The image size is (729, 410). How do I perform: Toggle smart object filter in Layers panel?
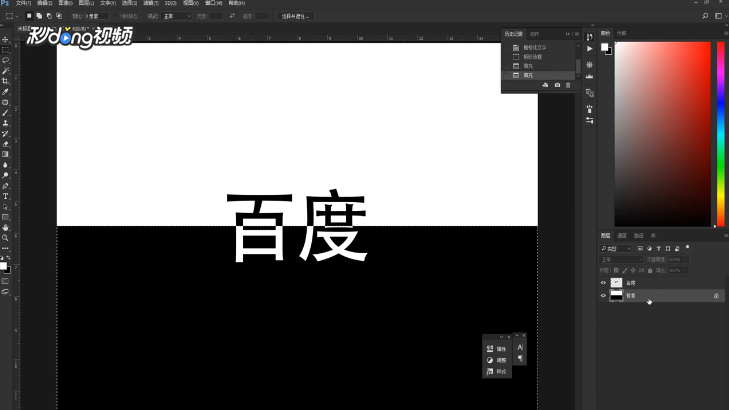(677, 249)
